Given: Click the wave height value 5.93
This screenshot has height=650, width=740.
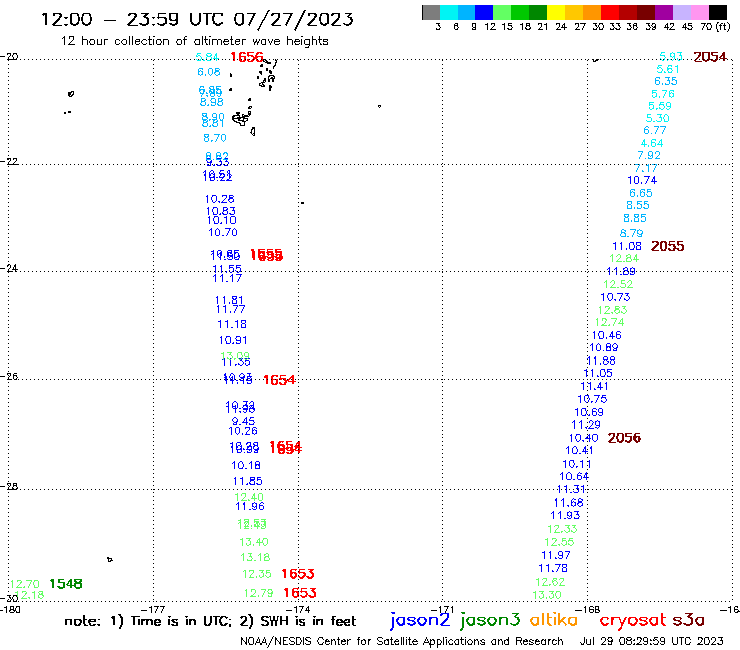Looking at the screenshot, I should click(x=671, y=56).
